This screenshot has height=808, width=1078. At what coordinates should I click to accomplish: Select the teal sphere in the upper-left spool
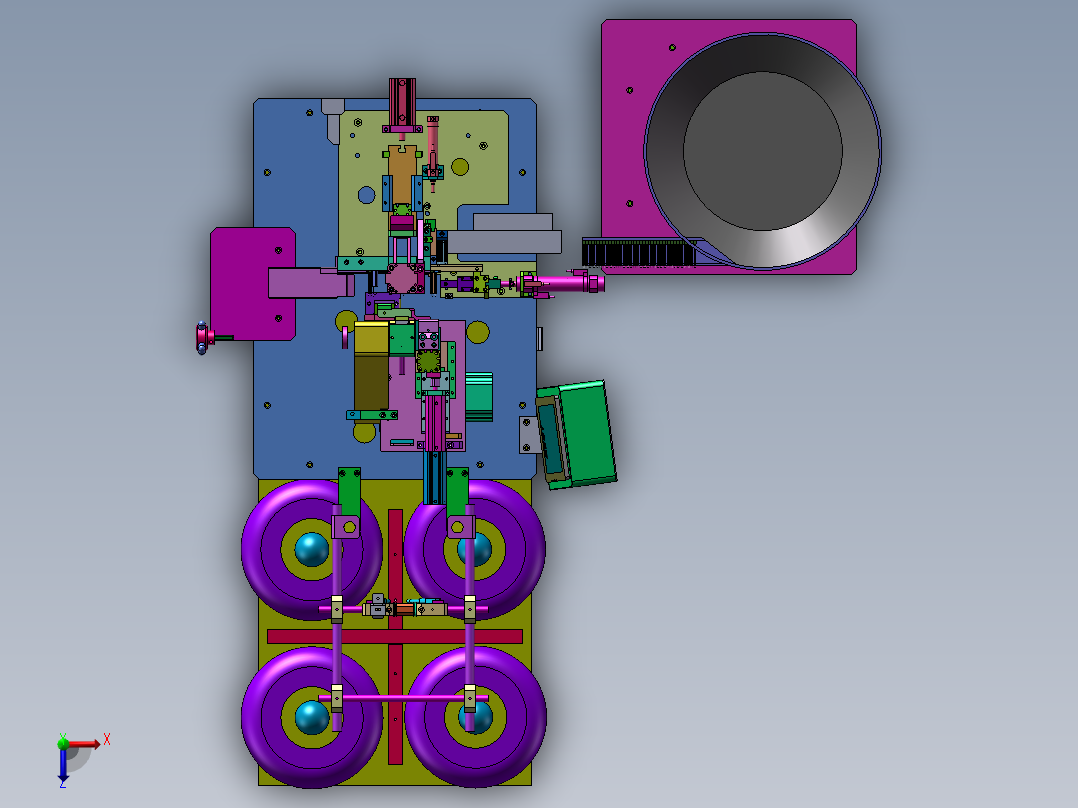[311, 549]
